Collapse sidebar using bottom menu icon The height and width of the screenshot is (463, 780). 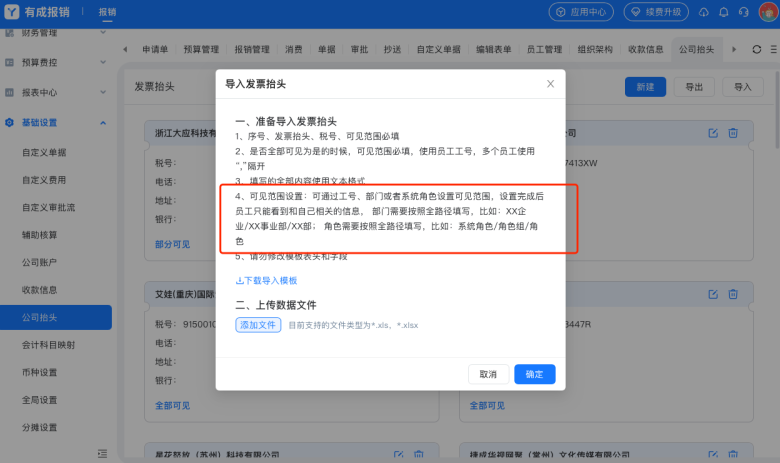(x=101, y=453)
